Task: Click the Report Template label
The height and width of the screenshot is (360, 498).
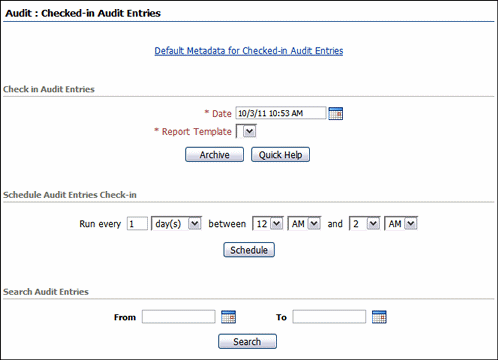Action: pos(196,132)
